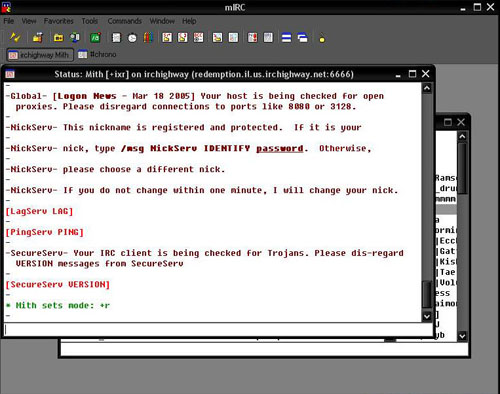Viewport: 500px width, 394px height.
Task: Click the Tile Windows toolbar icon
Action: coord(286,38)
